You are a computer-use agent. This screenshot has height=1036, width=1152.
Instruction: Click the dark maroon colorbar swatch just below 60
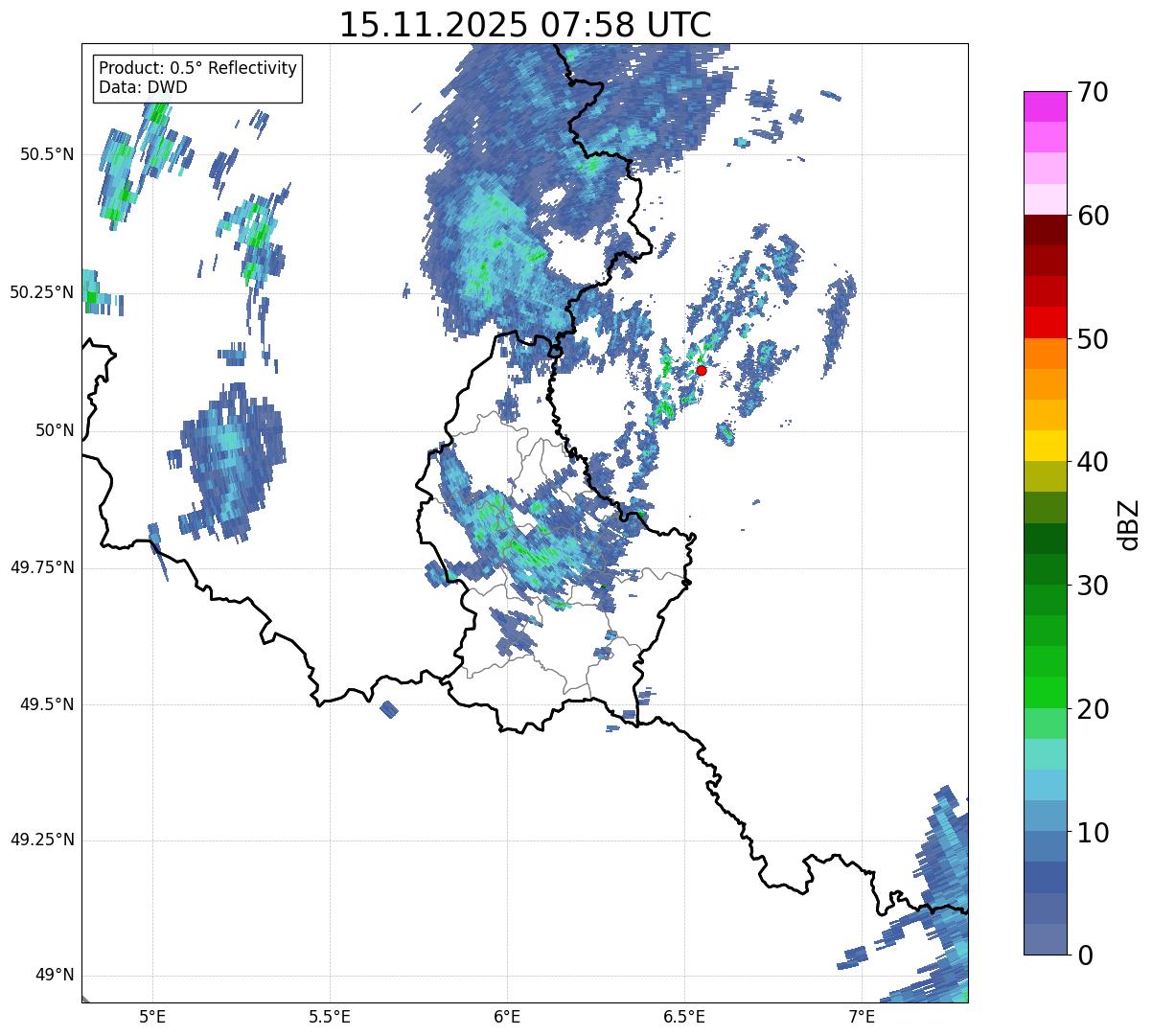click(x=1045, y=230)
